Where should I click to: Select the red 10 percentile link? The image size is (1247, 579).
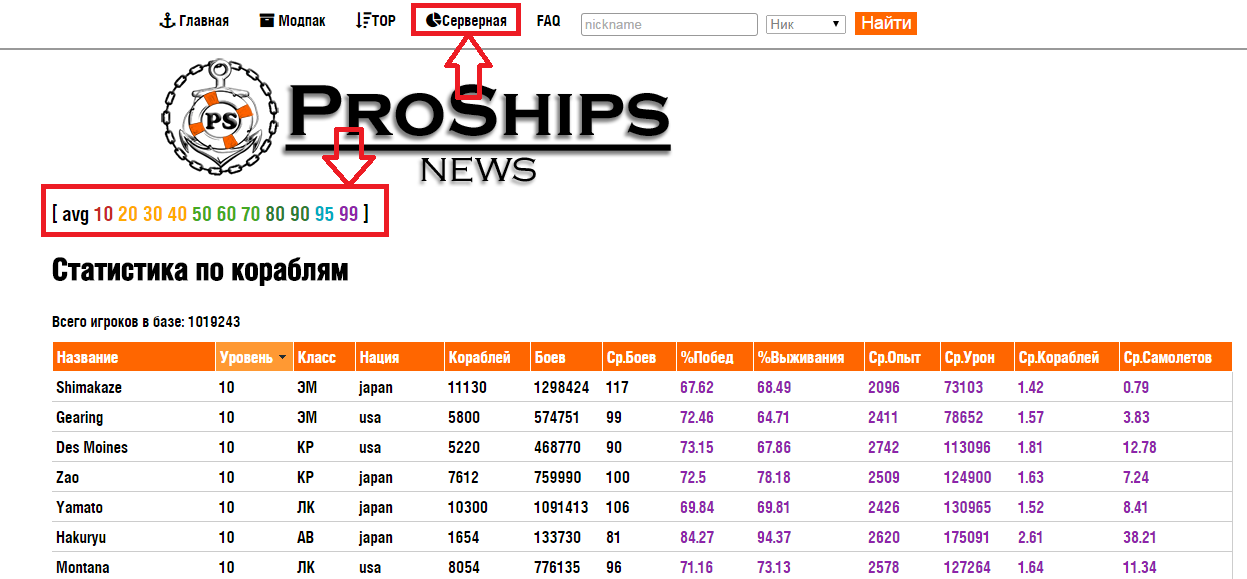click(x=103, y=213)
